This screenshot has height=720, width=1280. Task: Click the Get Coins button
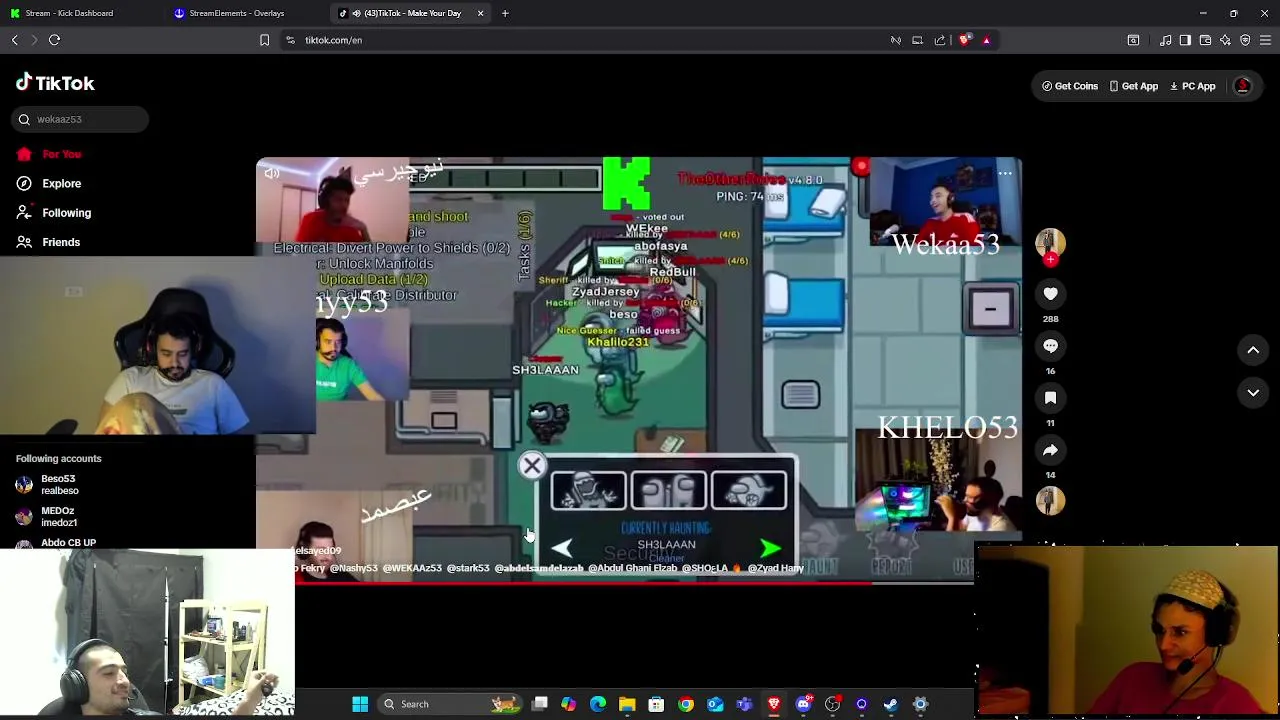coord(1070,86)
